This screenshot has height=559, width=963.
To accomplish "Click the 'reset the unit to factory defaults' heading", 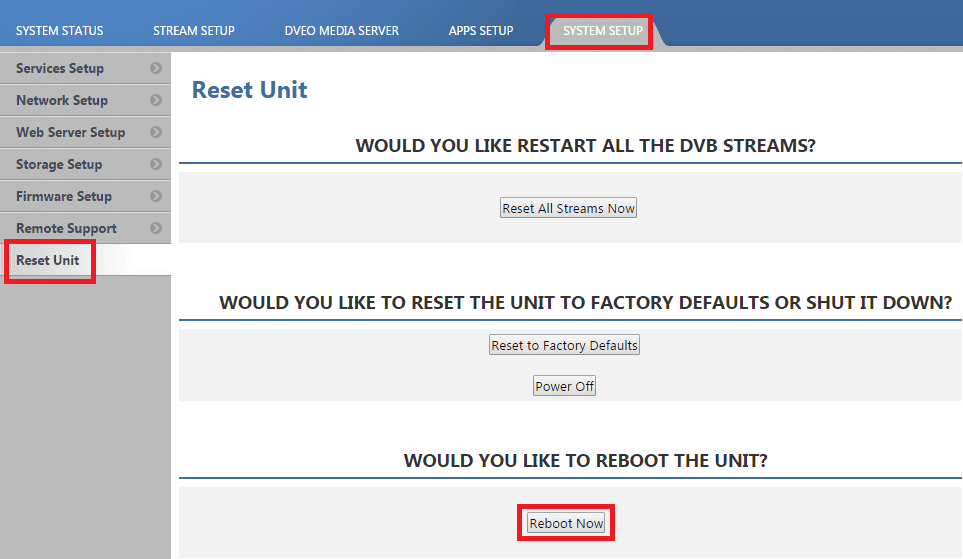I will [x=585, y=303].
